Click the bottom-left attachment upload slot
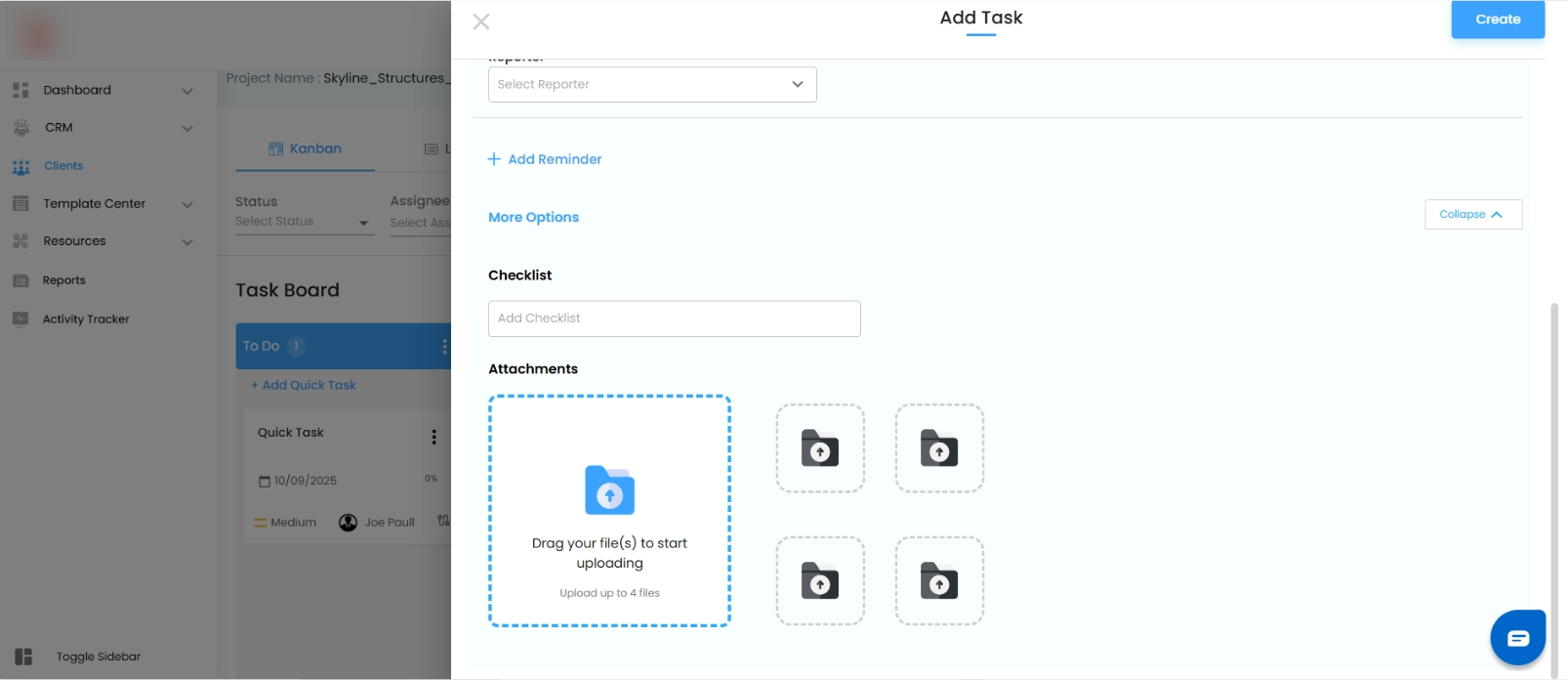Image resolution: width=1568 pixels, height=680 pixels. click(820, 581)
